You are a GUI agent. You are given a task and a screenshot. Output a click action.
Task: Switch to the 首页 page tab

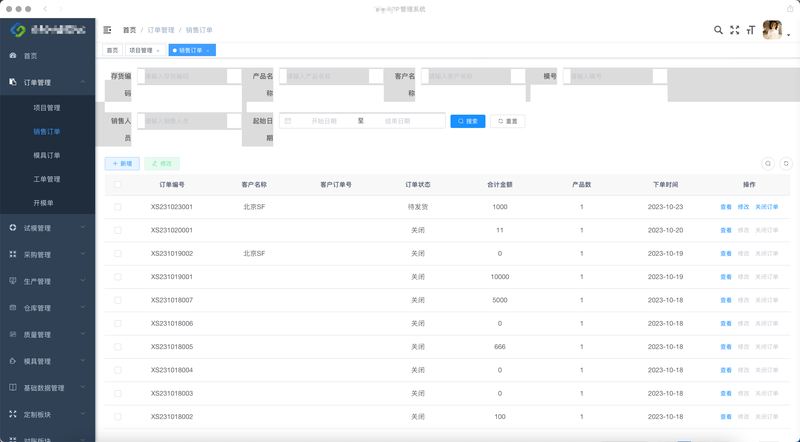pyautogui.click(x=112, y=50)
